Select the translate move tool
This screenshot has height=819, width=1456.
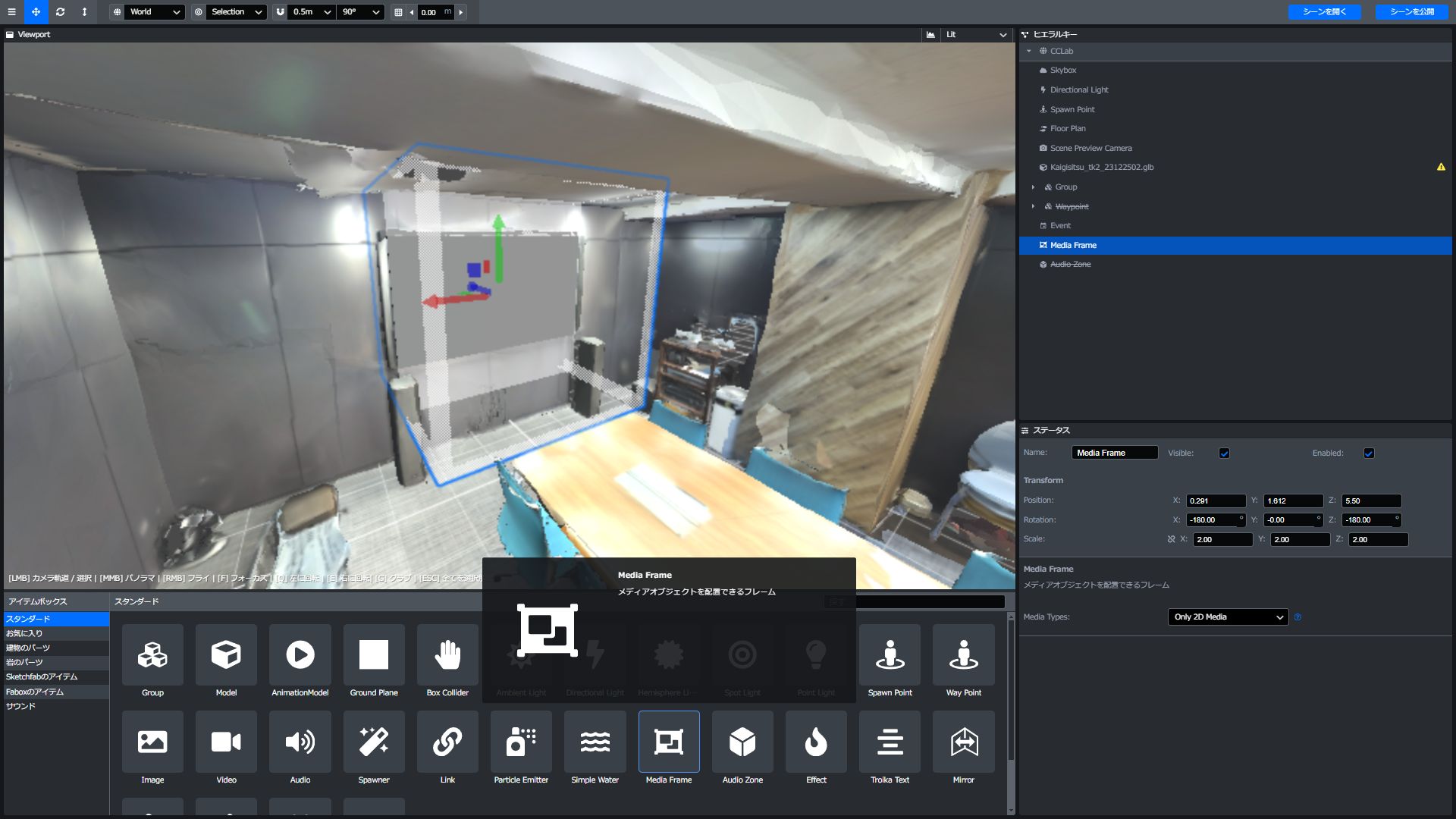click(x=36, y=11)
